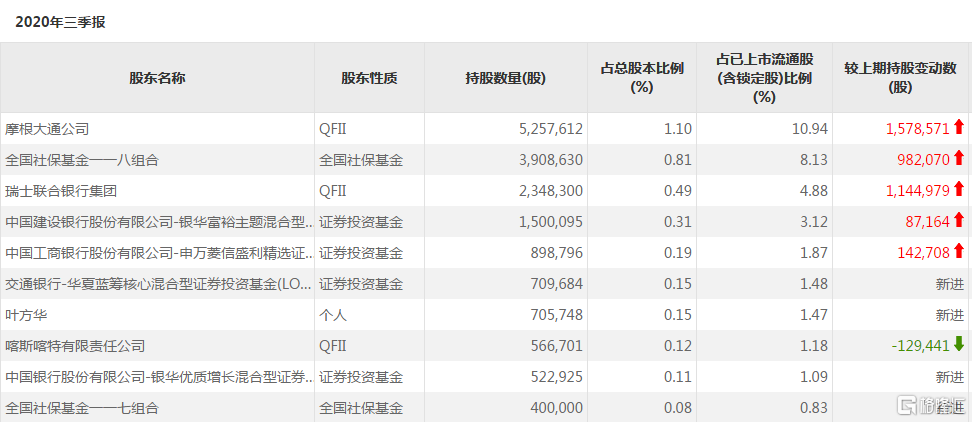Click 新进 in 中国银行-银华优质增长 row
This screenshot has width=972, height=422.
tap(950, 377)
